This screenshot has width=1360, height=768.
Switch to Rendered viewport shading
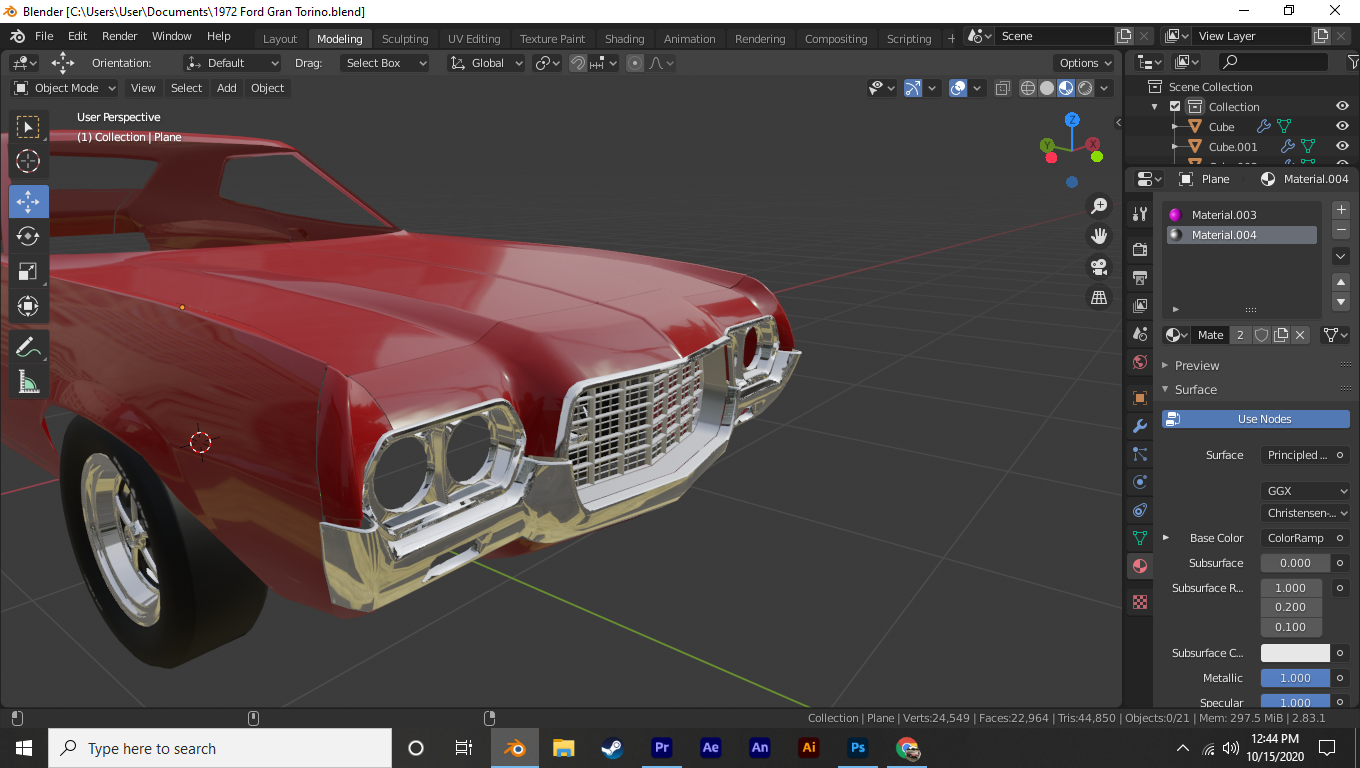pyautogui.click(x=1085, y=88)
